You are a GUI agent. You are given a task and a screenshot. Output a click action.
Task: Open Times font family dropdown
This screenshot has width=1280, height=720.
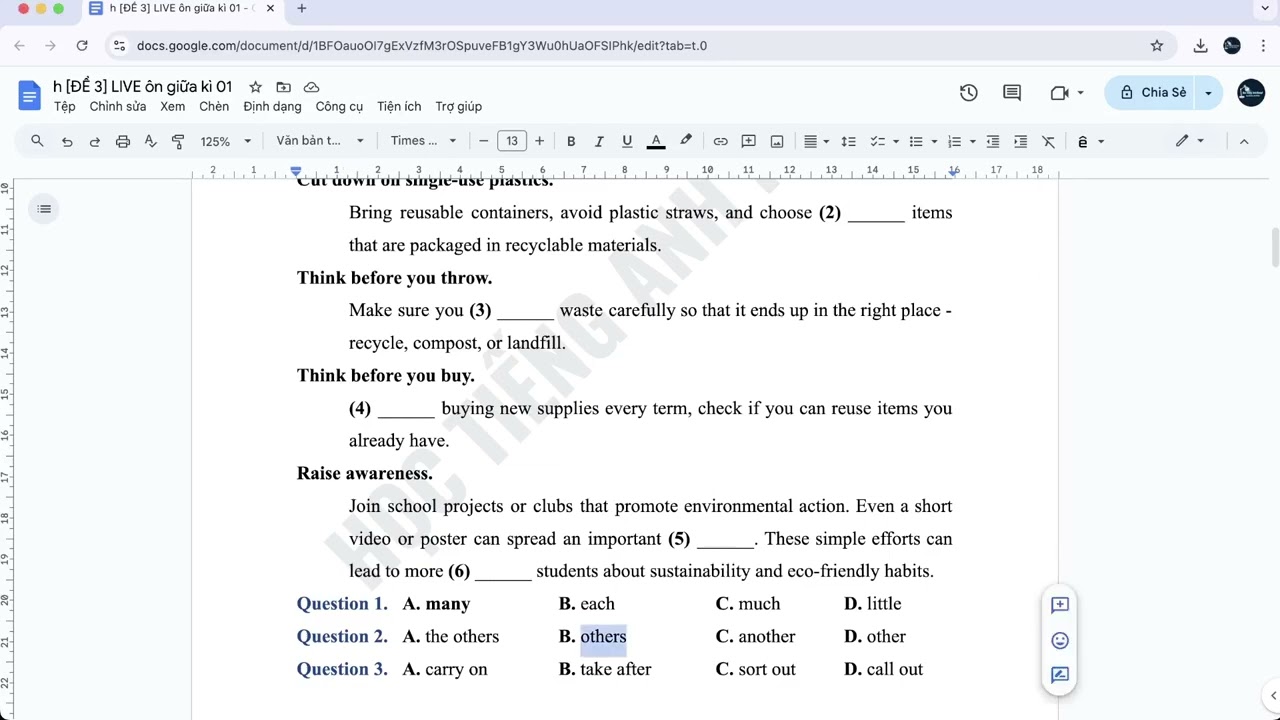(424, 141)
